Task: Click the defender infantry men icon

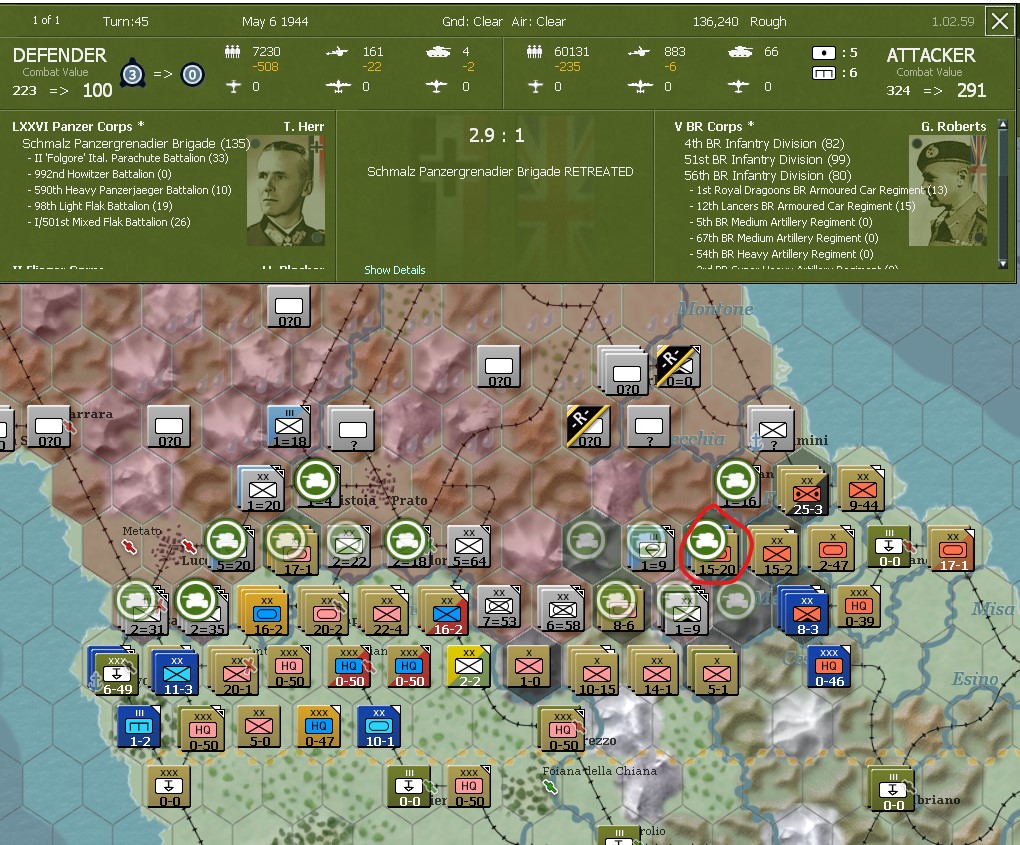Action: click(x=232, y=51)
